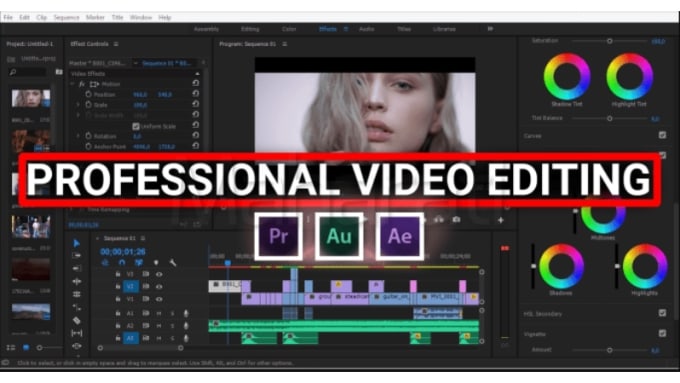Screen dimensions: 680x383
Task: Select the Razor tool
Action: [x=77, y=321]
